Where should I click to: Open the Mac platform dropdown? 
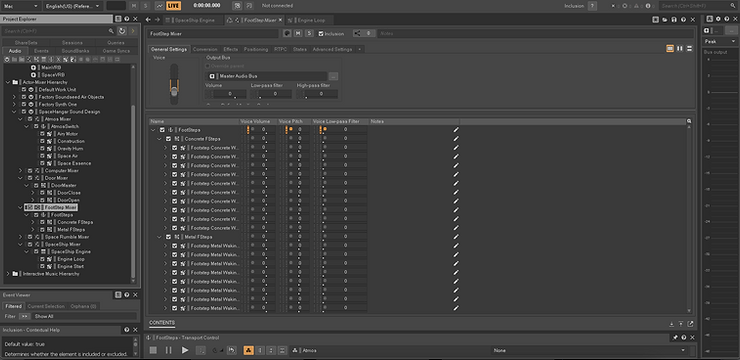point(21,6)
